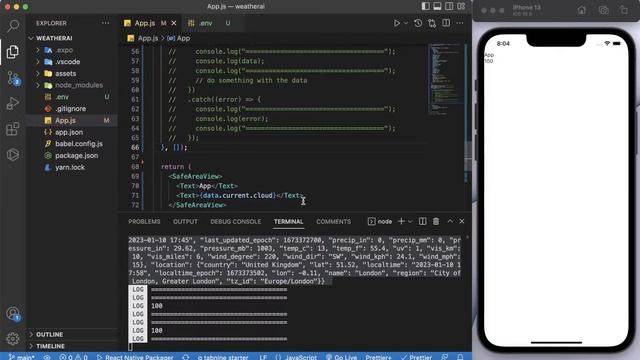Open Run and Debug view
640x360 pixels.
pyautogui.click(x=13, y=103)
